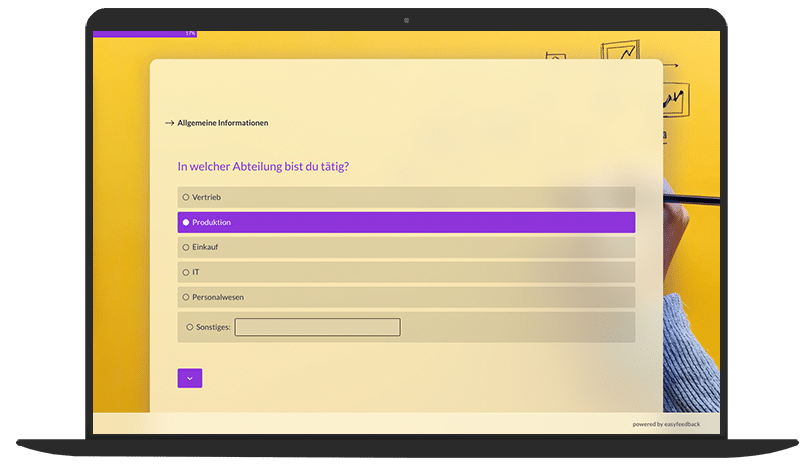Click the 17% progress label text

coord(190,34)
